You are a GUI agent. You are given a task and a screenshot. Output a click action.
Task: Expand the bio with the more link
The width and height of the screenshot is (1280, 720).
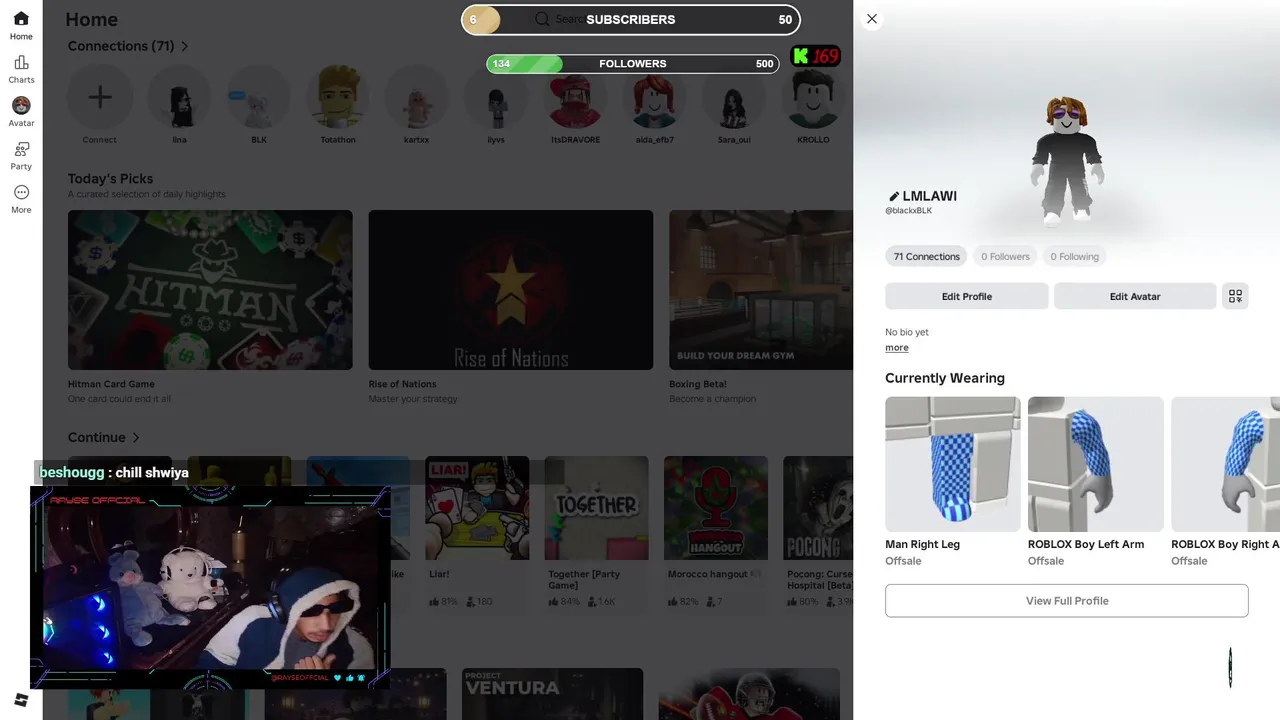click(897, 348)
